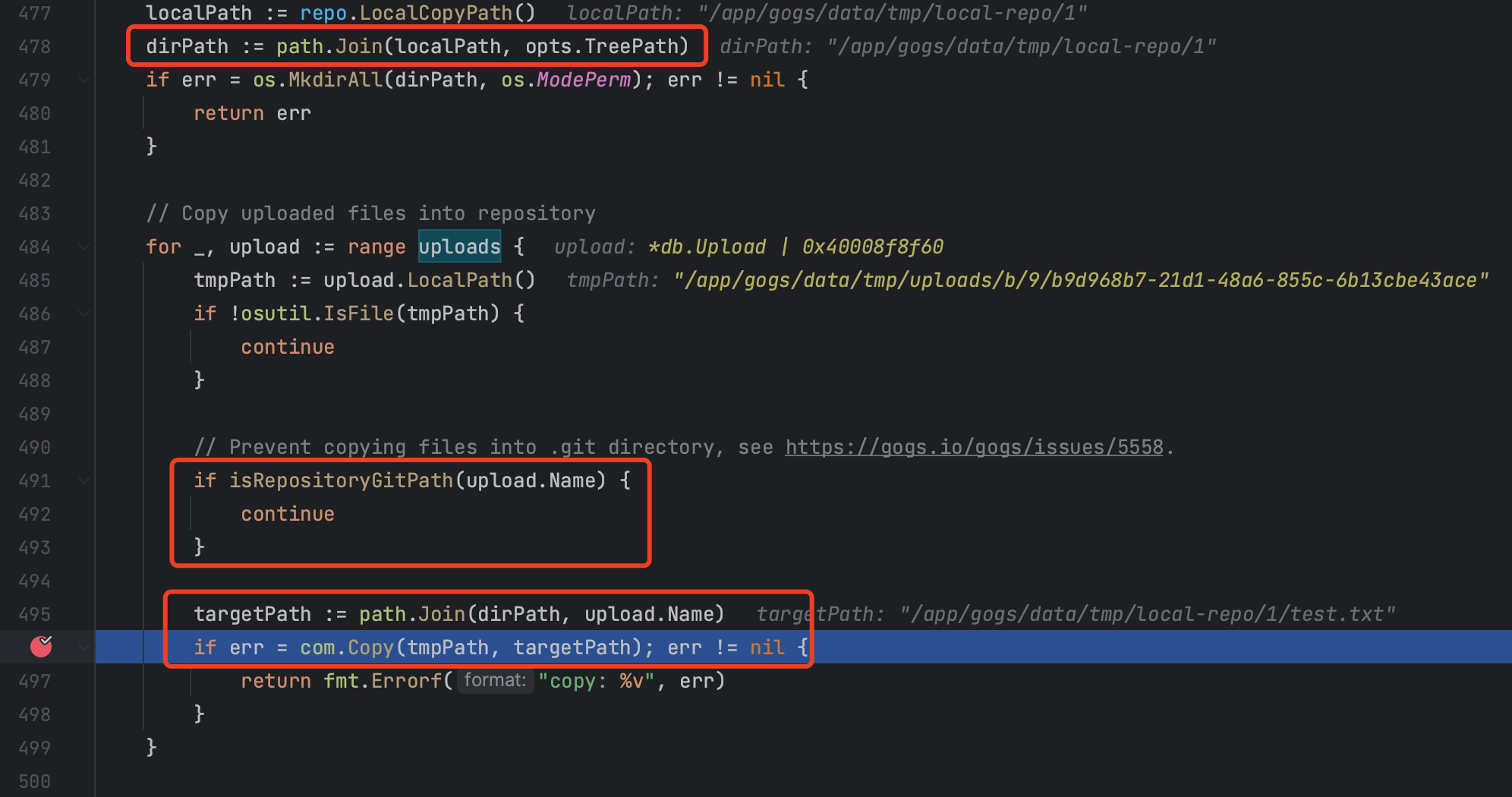Remove the breakpoint on line 496
1512x797 pixels.
click(x=41, y=647)
